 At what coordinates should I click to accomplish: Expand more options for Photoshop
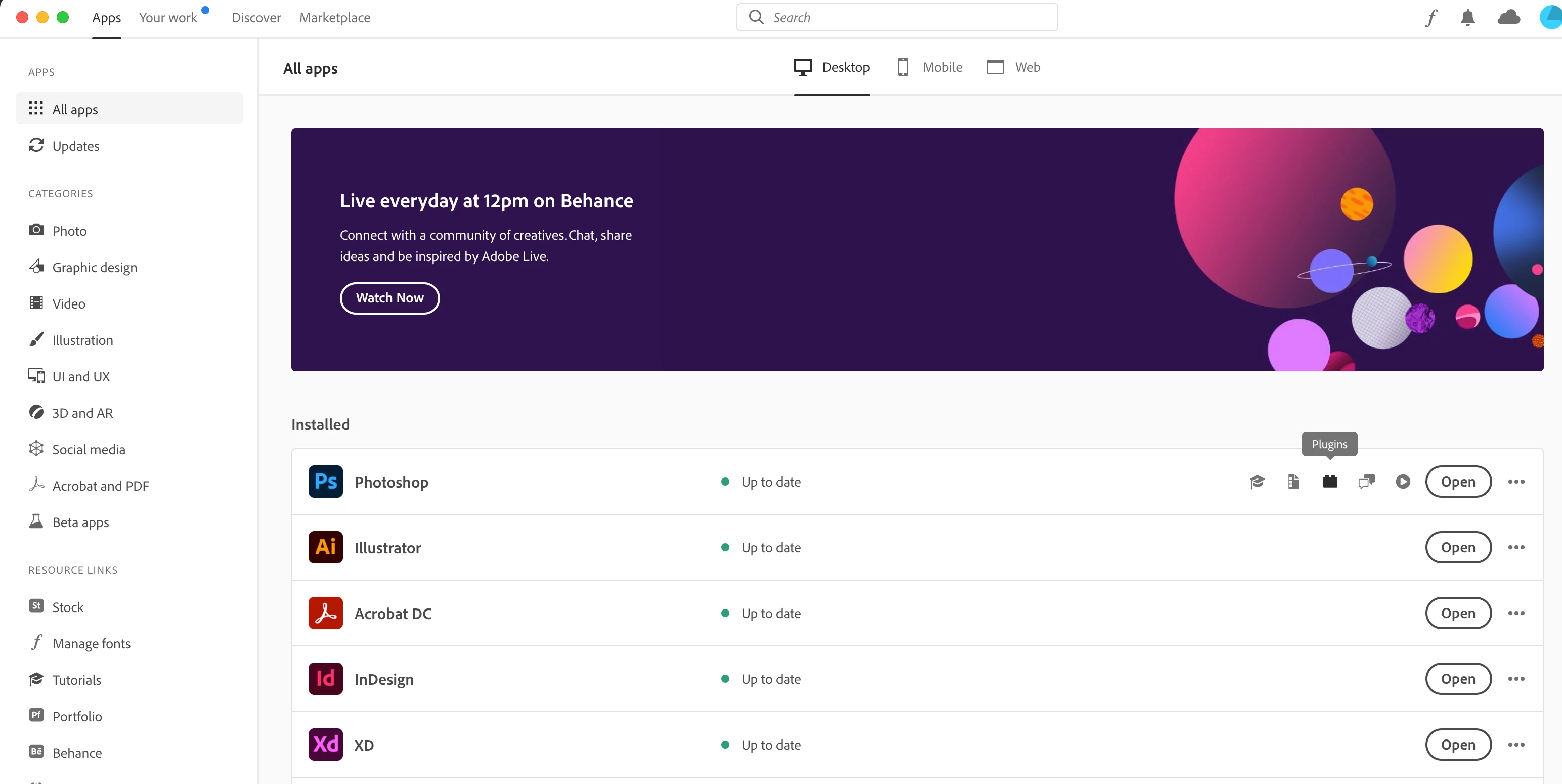tap(1515, 482)
